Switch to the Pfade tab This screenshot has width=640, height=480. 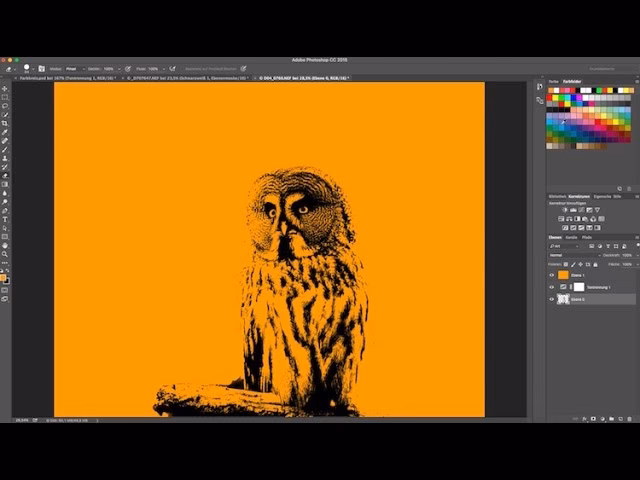[x=587, y=237]
